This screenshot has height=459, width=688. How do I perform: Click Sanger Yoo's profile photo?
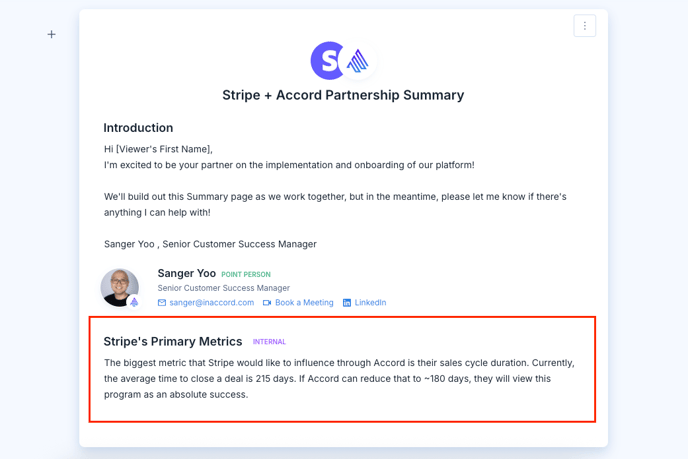click(119, 287)
